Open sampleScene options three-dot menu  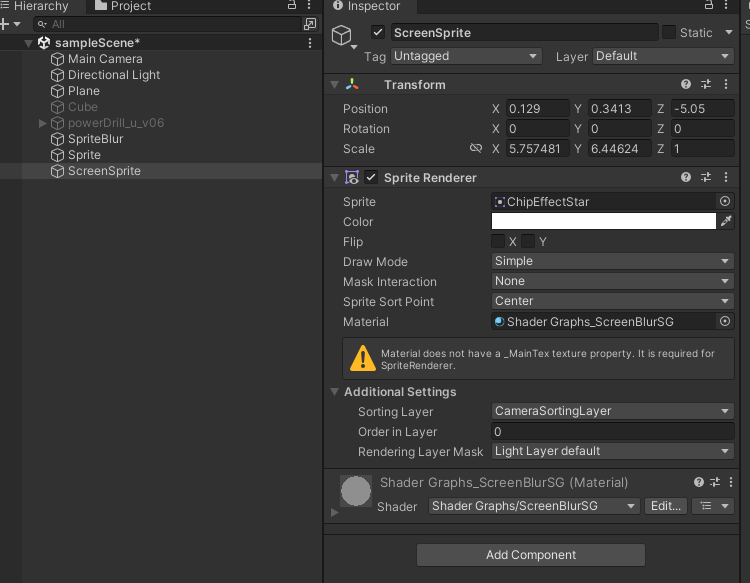310,43
